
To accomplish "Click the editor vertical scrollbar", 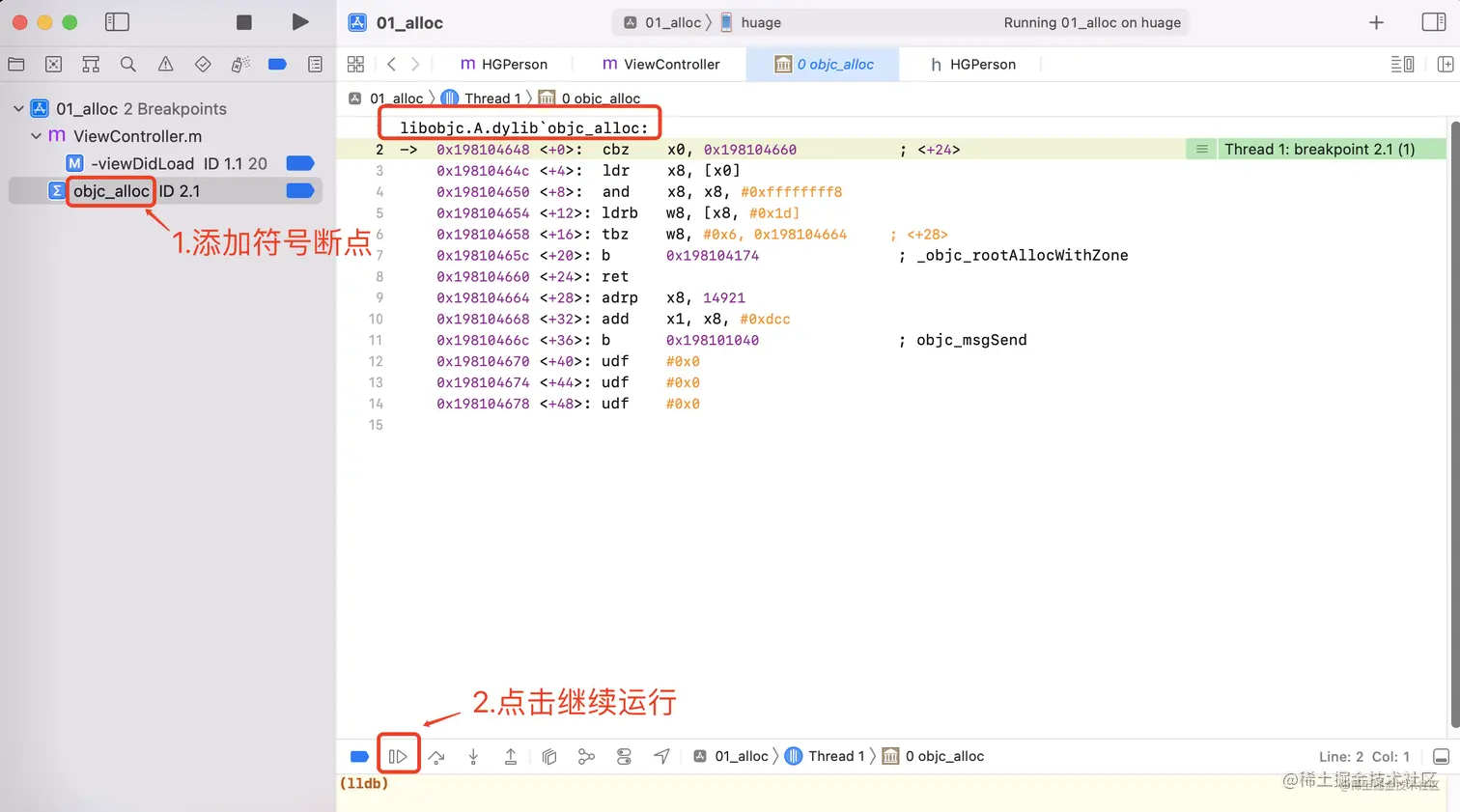I will coord(1454,425).
